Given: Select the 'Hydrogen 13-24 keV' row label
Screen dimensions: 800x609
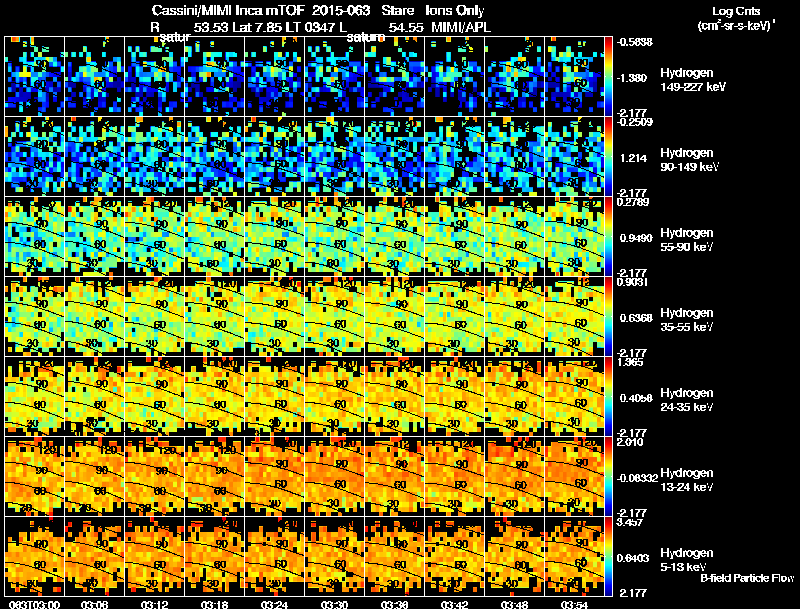Looking at the screenshot, I should tap(687, 480).
